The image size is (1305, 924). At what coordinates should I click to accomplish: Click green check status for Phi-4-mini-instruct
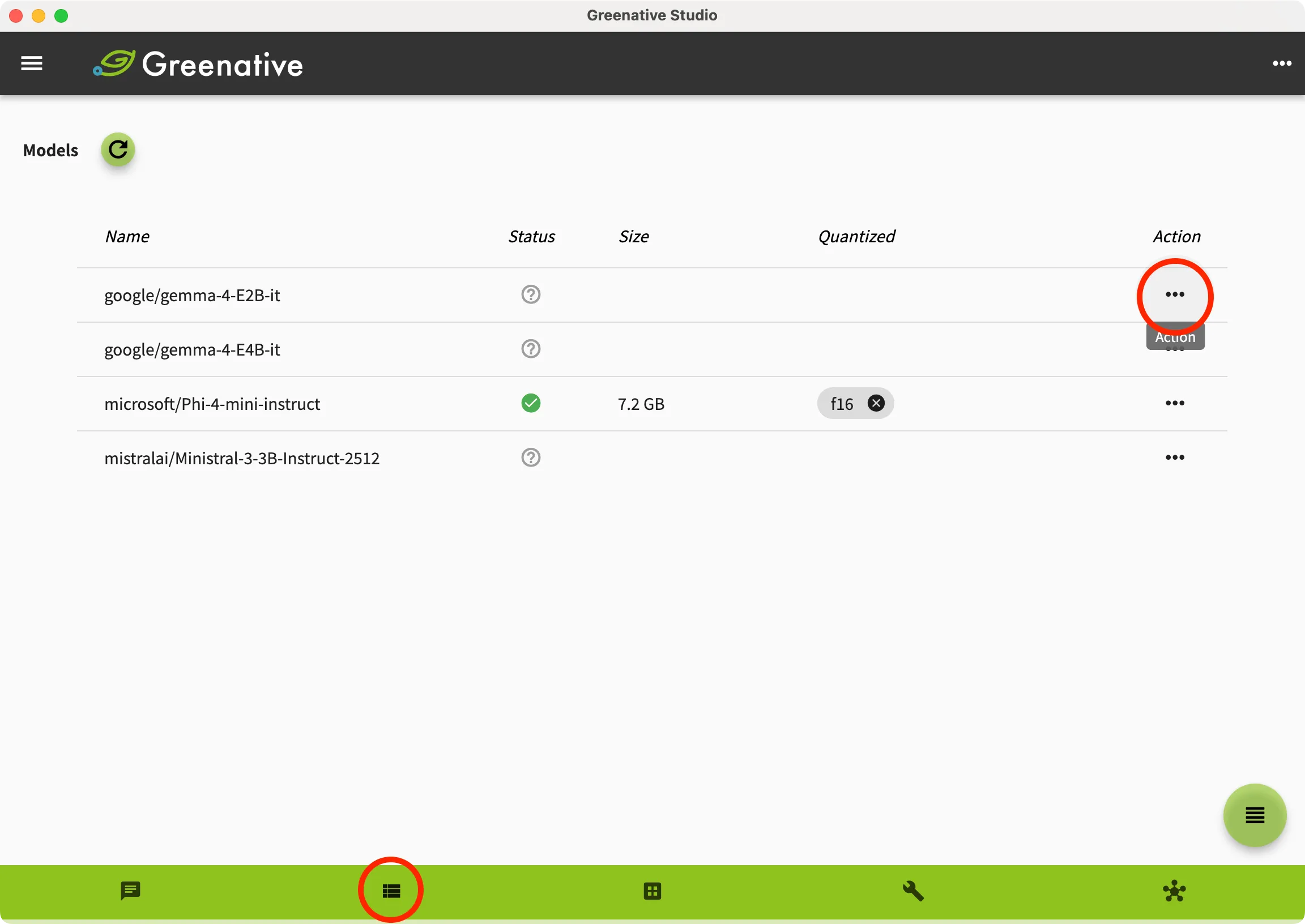(x=530, y=403)
